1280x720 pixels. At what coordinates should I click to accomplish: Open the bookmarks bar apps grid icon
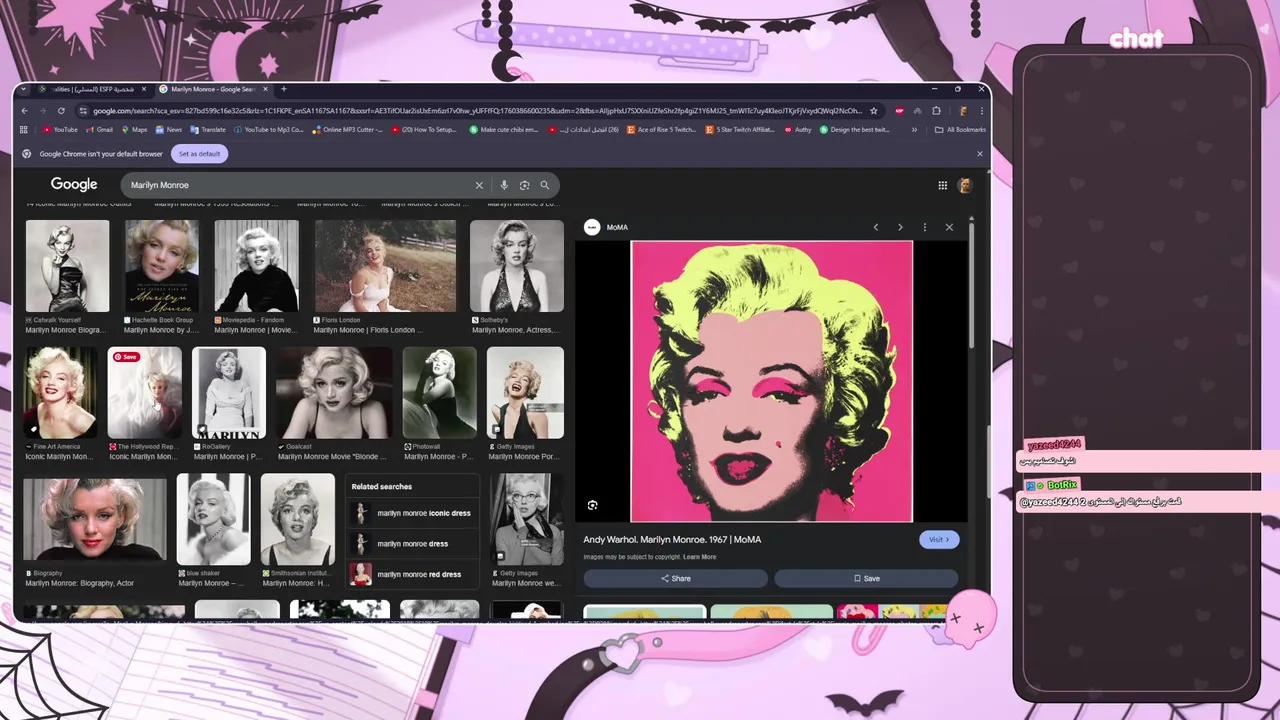[x=24, y=130]
